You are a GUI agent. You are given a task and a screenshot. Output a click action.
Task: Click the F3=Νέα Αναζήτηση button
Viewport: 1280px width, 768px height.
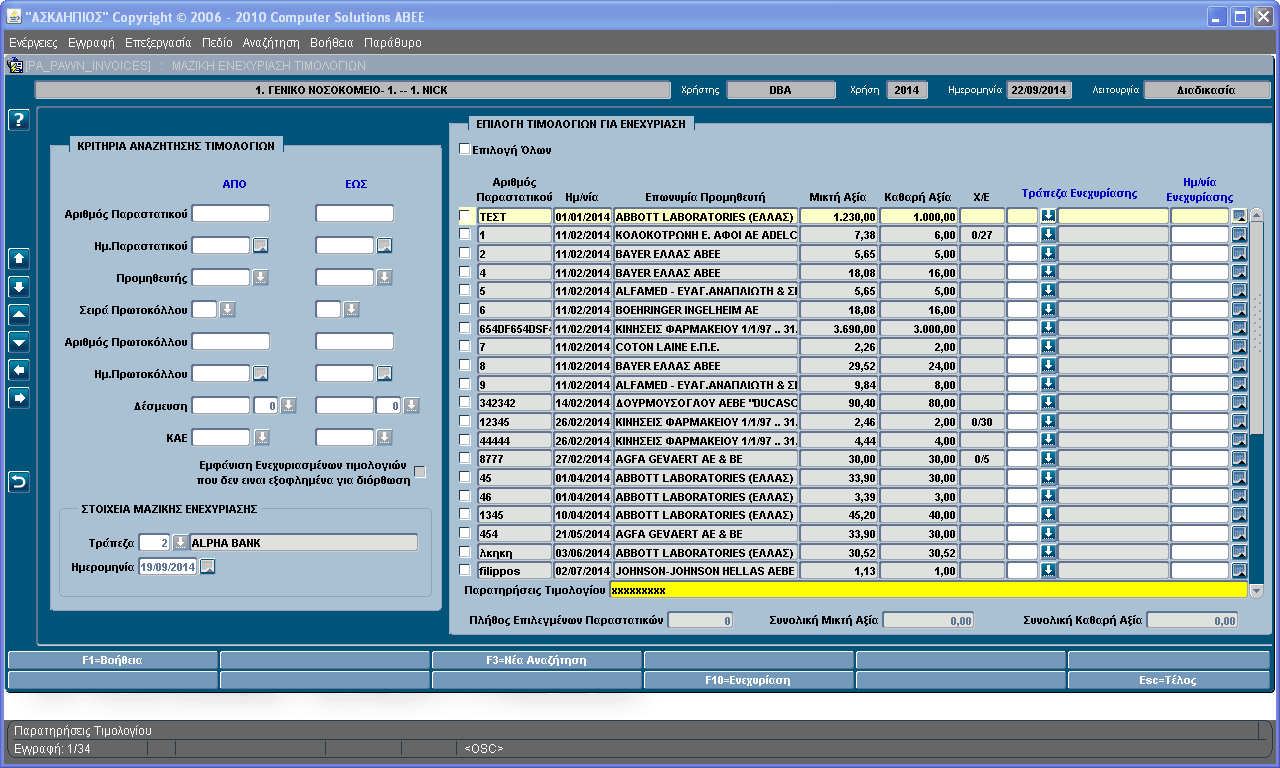pyautogui.click(x=536, y=660)
